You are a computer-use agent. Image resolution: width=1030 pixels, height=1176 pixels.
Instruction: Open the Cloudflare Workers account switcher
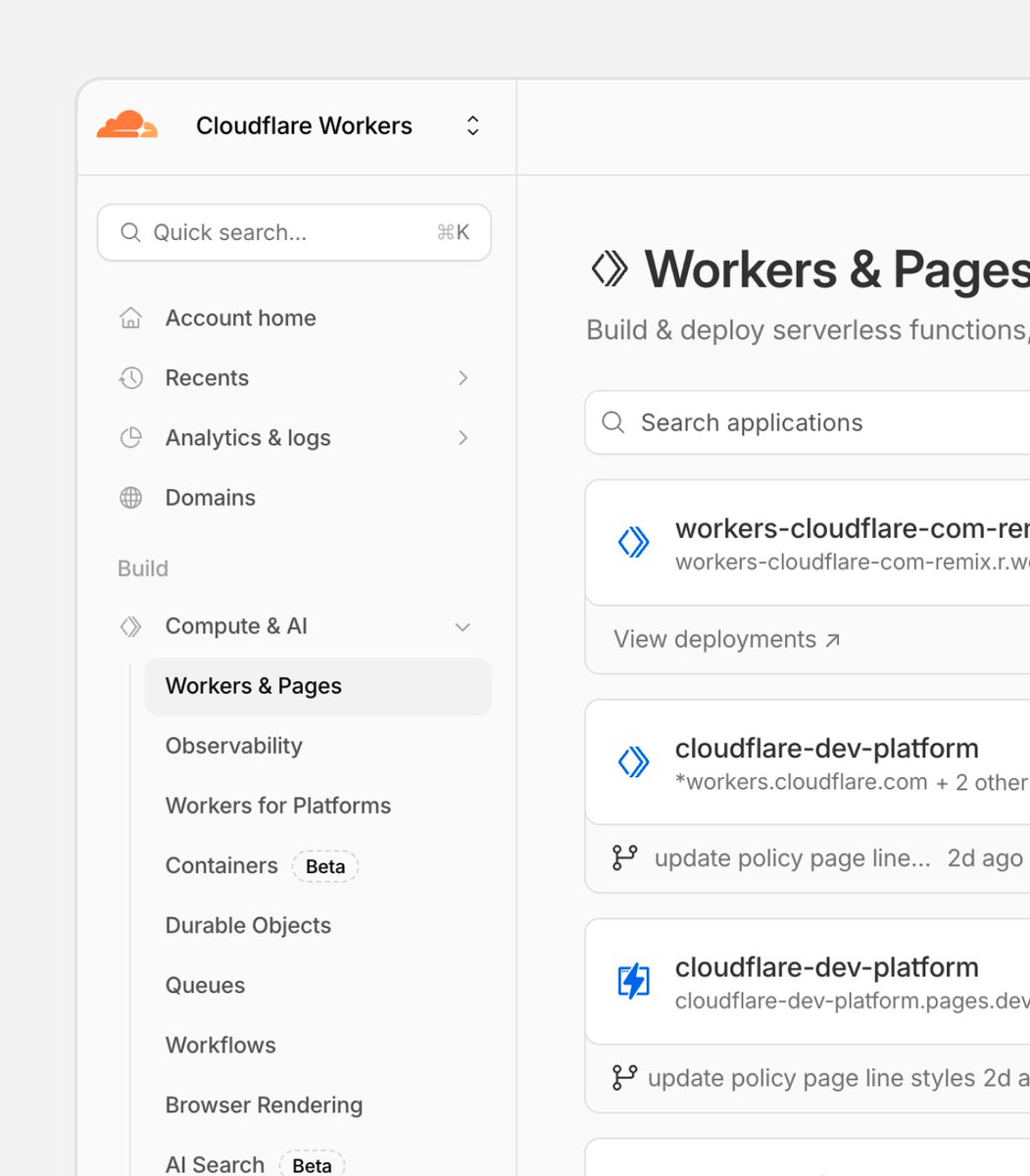[472, 125]
